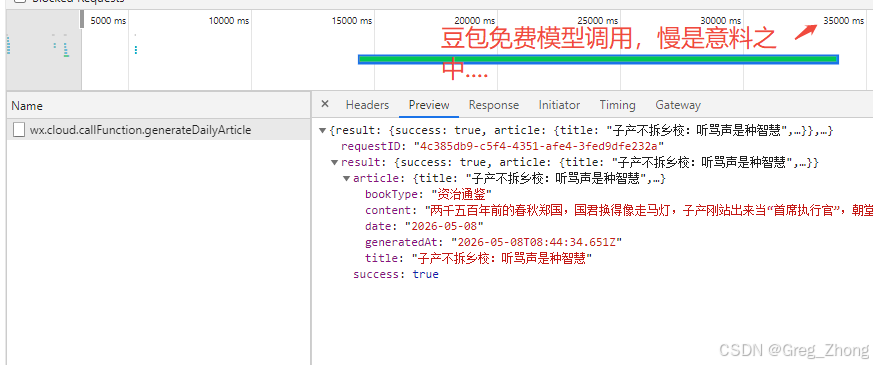
Task: Click the 15000 ms timeline marker
Action: click(352, 21)
